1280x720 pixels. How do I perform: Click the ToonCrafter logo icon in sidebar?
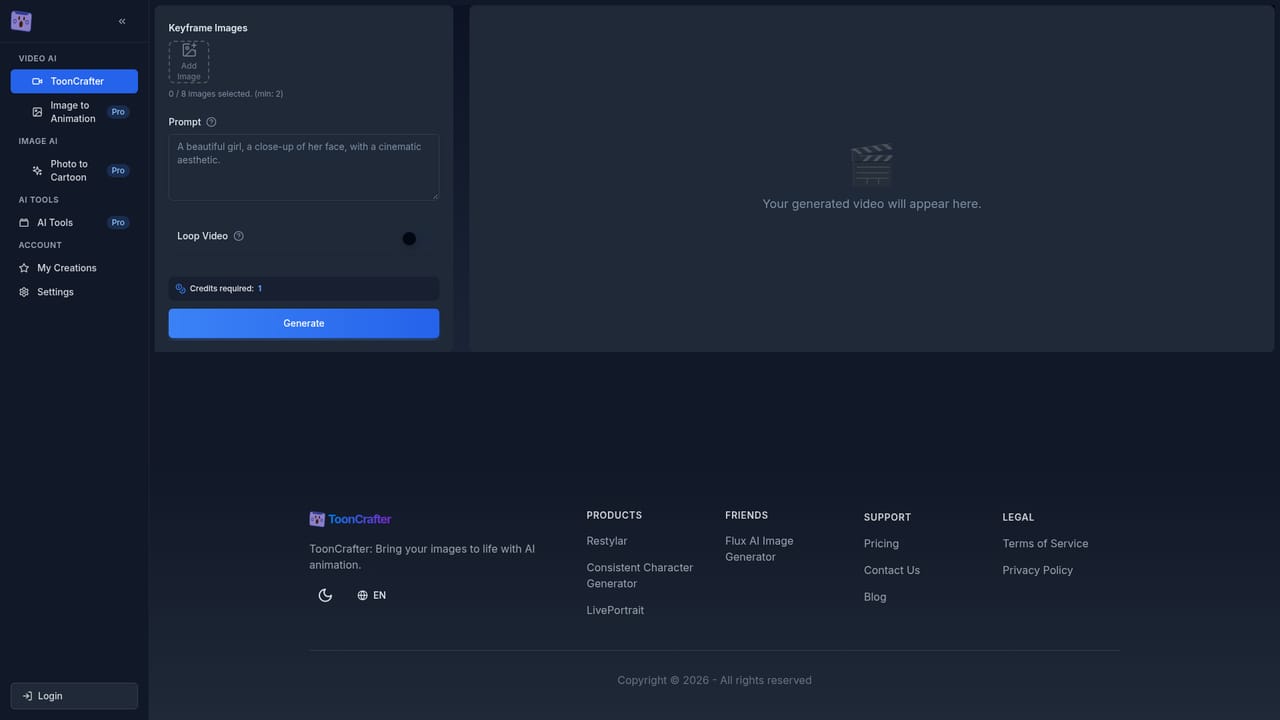[21, 21]
